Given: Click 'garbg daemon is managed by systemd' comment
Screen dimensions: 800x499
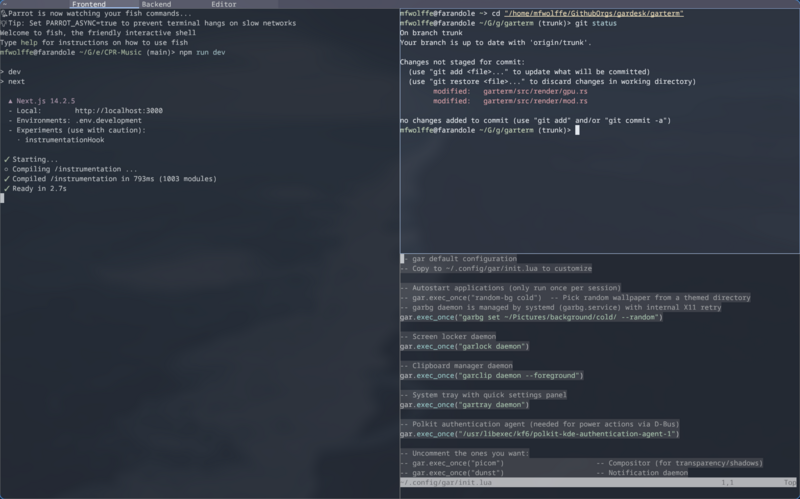Looking at the screenshot, I should coord(561,307).
